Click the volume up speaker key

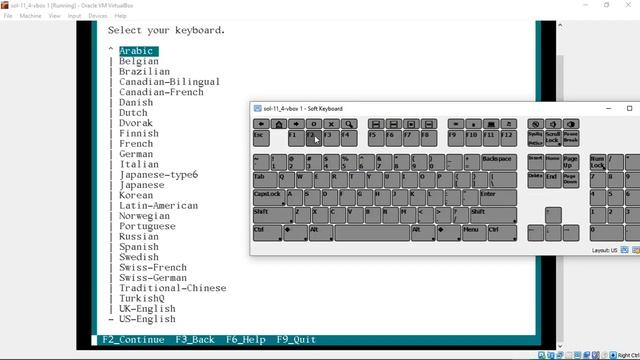[x=571, y=124]
